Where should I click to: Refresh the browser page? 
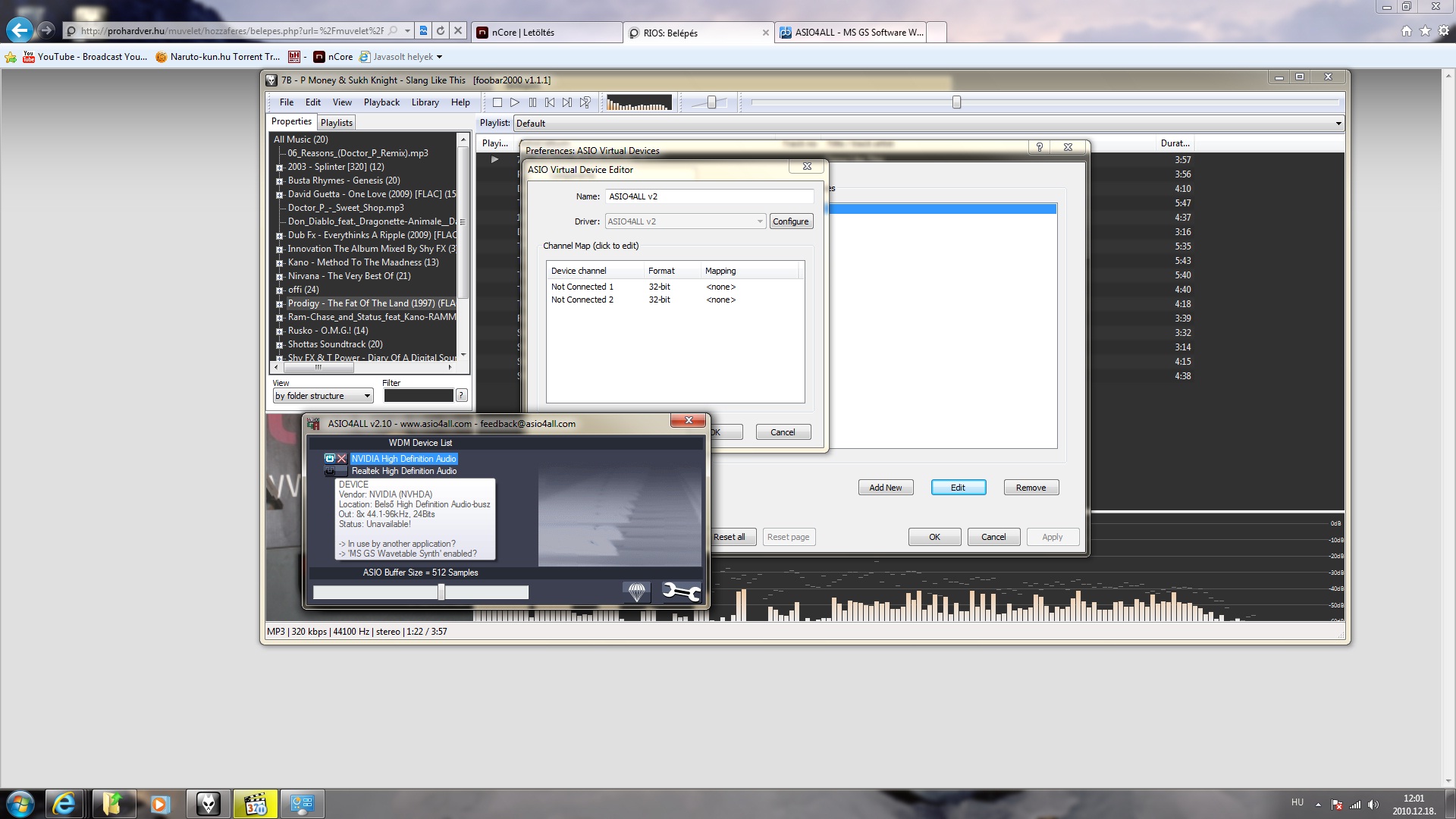[441, 31]
